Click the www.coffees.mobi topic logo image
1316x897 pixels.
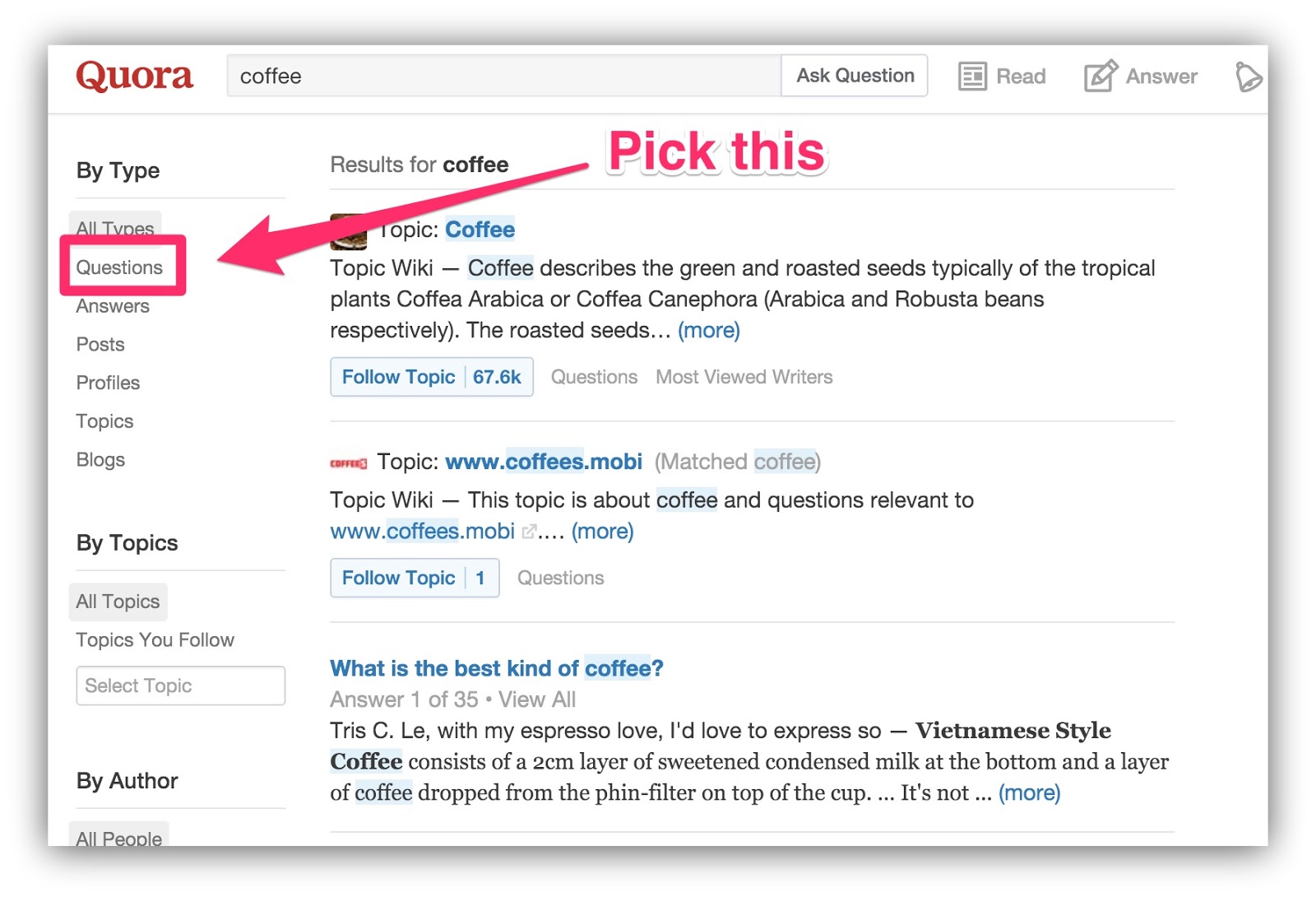click(349, 463)
